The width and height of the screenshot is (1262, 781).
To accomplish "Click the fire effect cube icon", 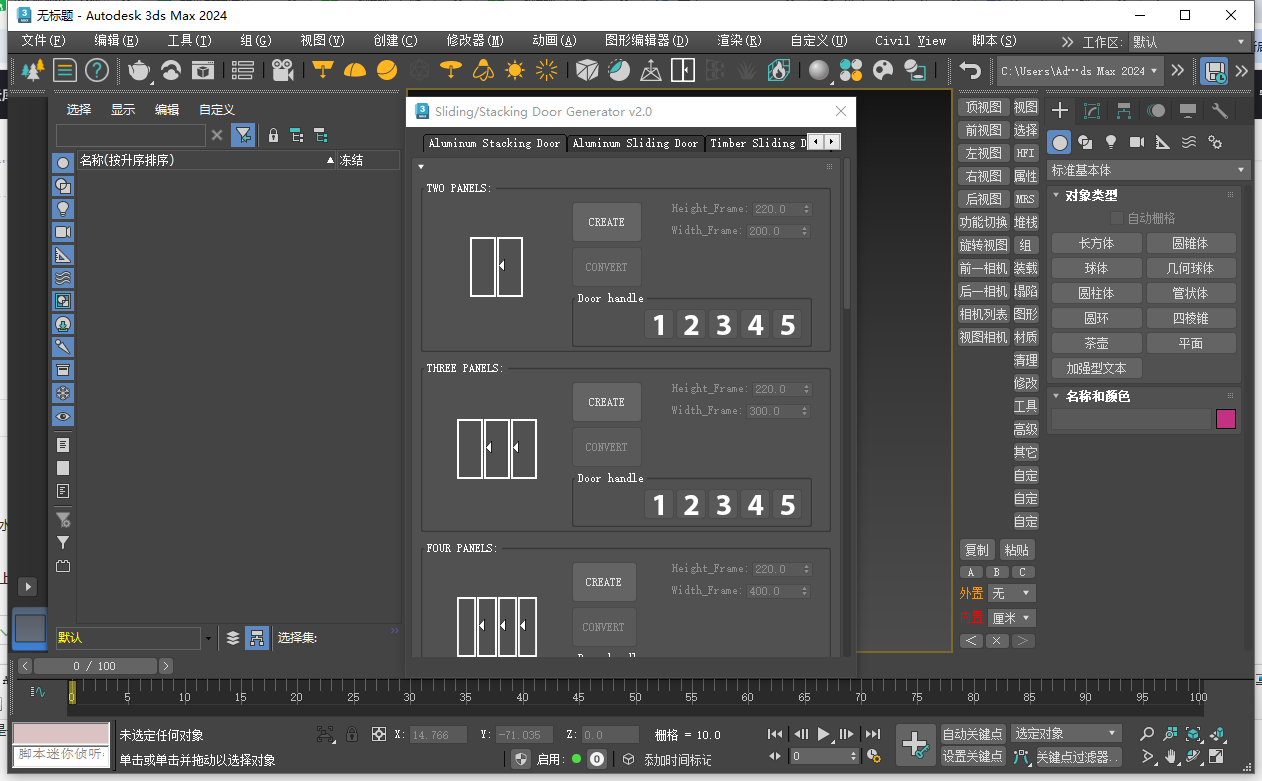I will coord(779,70).
